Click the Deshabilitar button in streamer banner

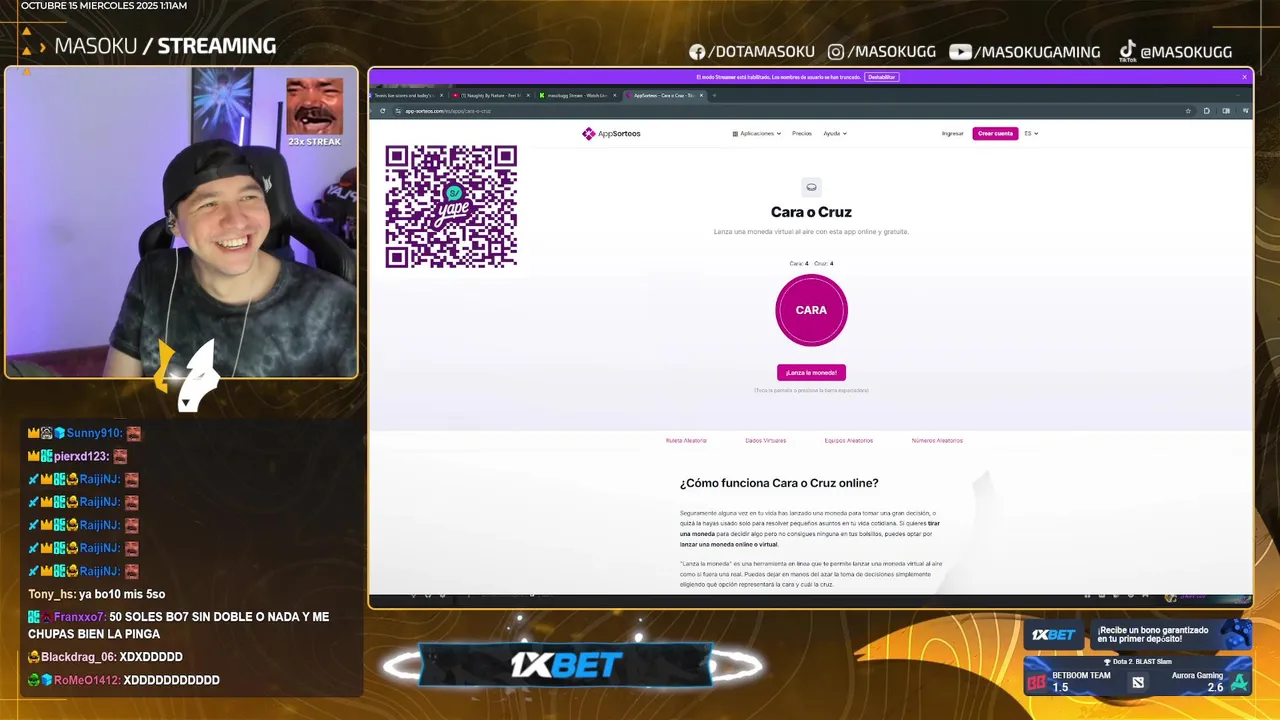pyautogui.click(x=881, y=77)
